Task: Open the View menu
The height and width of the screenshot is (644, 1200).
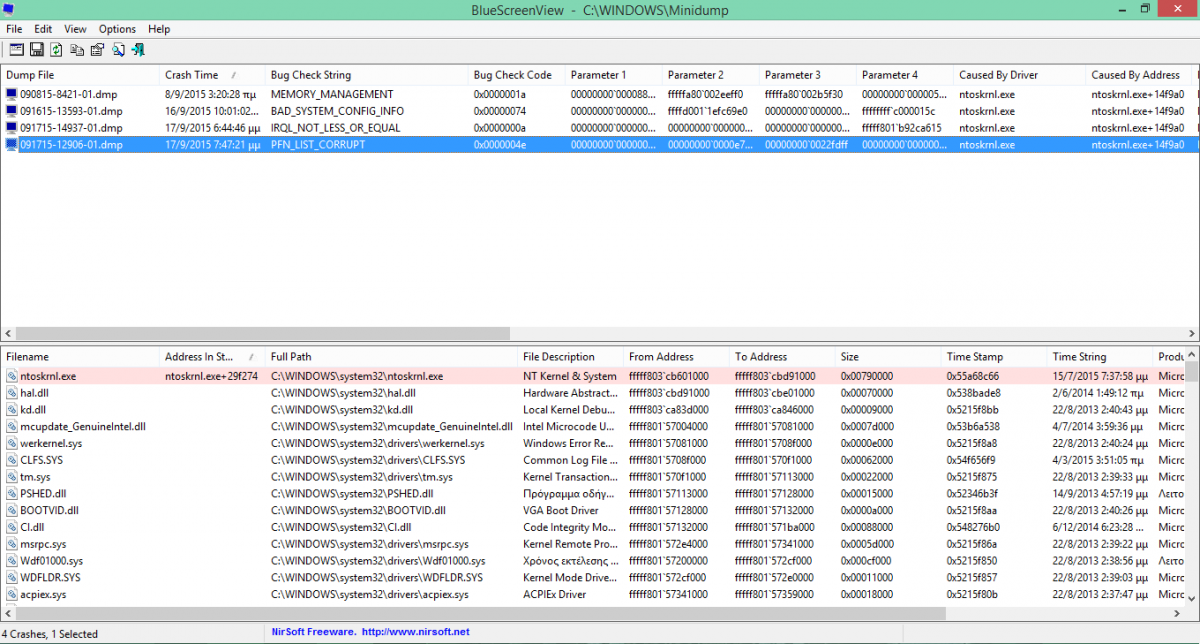Action: click(75, 29)
